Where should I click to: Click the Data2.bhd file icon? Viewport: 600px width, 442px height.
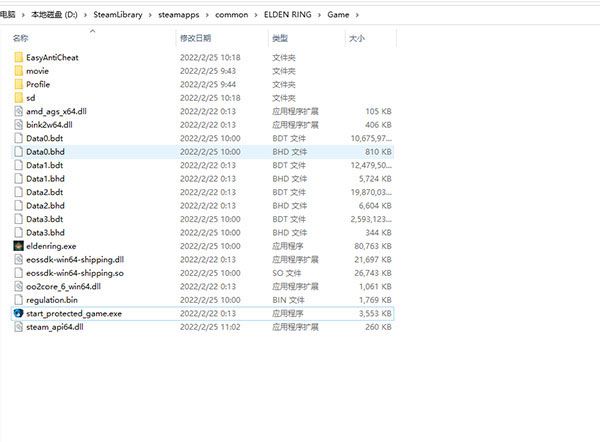[x=19, y=206]
